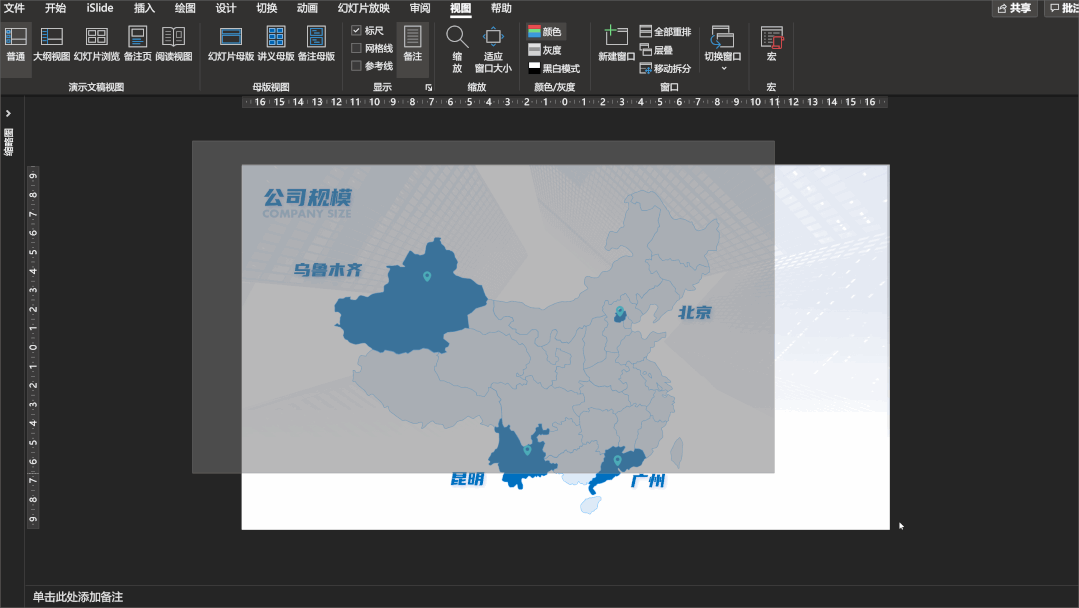Screen dimensions: 1079x608
Task: Click the location pin in Xinjiang
Action: (x=427, y=276)
